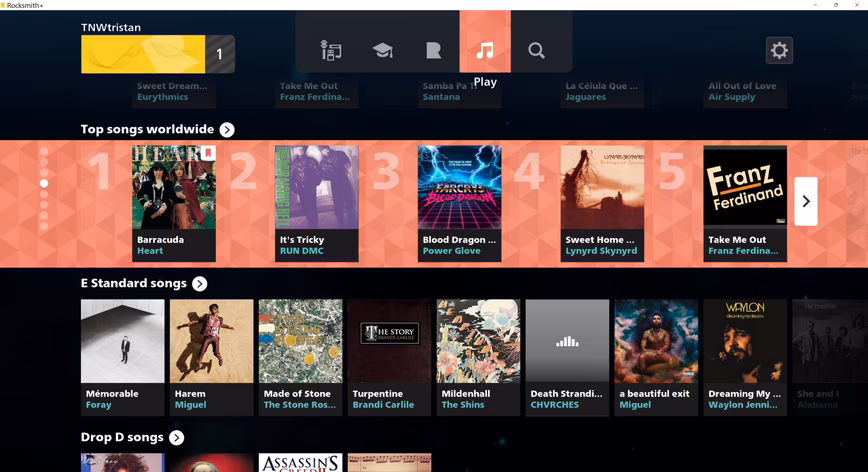The image size is (868, 472).
Task: Click the level 1 progress bar
Action: (158, 54)
